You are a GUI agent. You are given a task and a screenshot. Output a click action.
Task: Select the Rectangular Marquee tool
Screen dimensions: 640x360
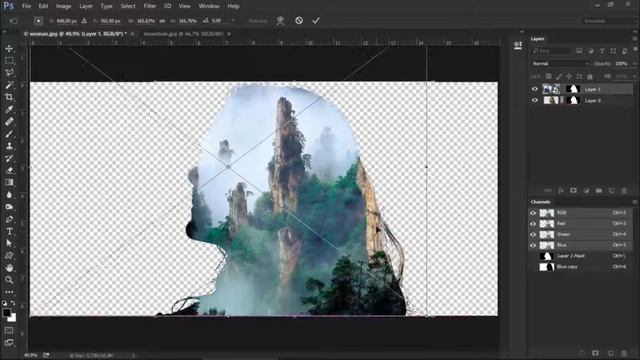9,61
